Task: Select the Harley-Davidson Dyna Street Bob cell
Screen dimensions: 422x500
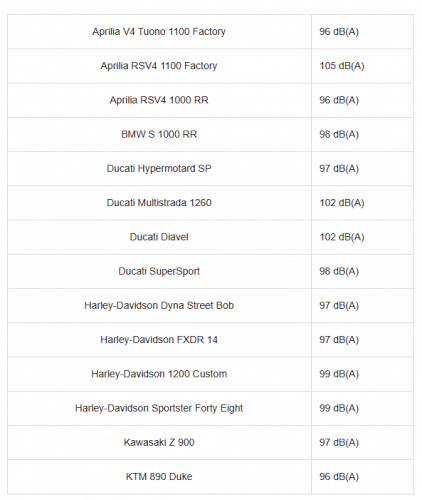Action: (x=159, y=305)
